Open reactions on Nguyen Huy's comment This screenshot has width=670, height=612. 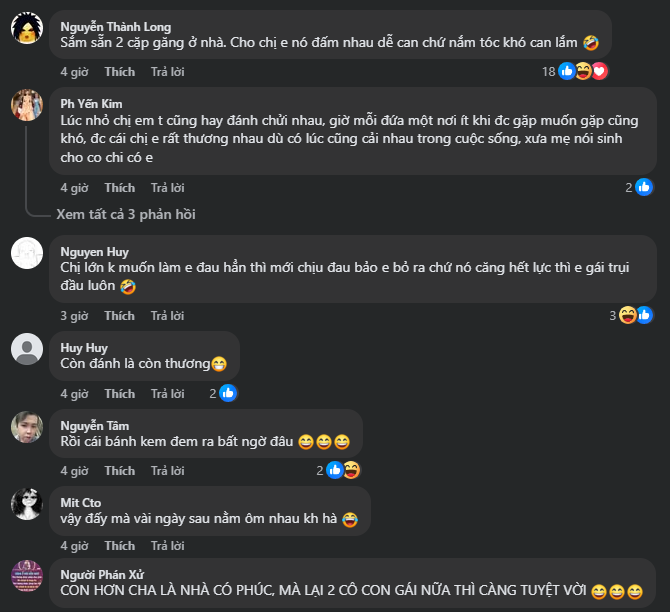click(636, 315)
